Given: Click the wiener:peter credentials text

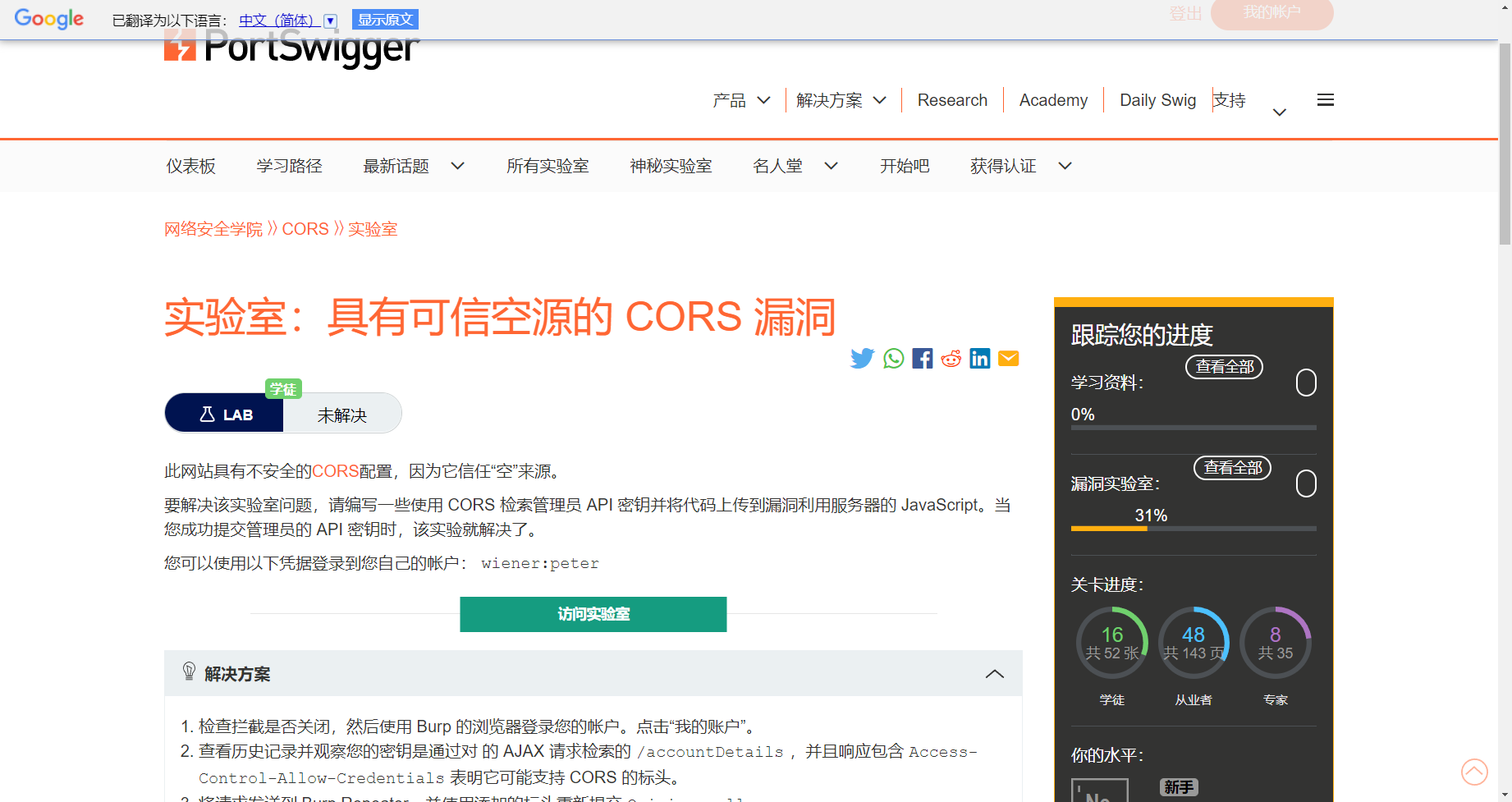Looking at the screenshot, I should (x=540, y=563).
